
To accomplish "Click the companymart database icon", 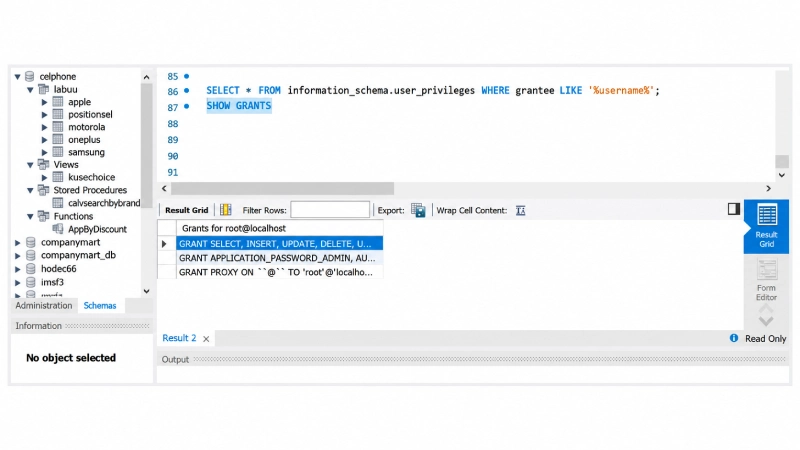I will (31, 242).
